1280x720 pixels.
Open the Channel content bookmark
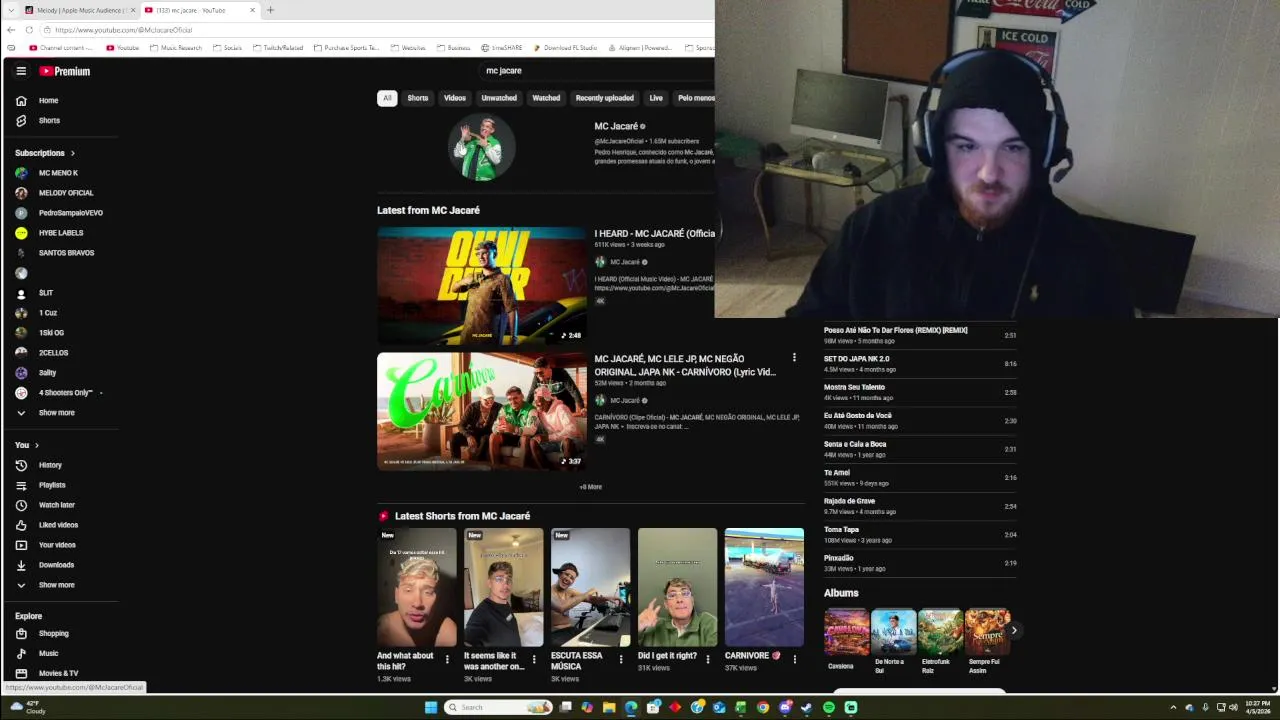[x=61, y=48]
